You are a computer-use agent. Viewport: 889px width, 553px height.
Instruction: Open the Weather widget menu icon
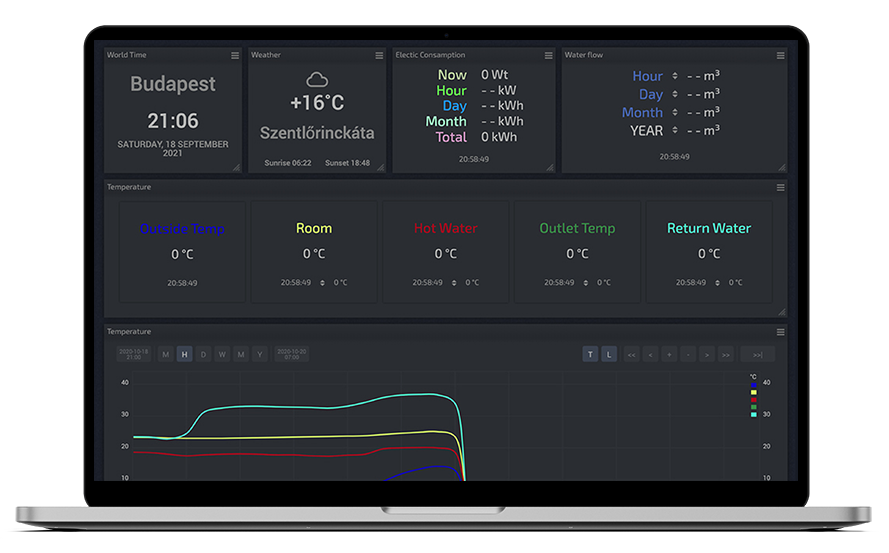[379, 56]
